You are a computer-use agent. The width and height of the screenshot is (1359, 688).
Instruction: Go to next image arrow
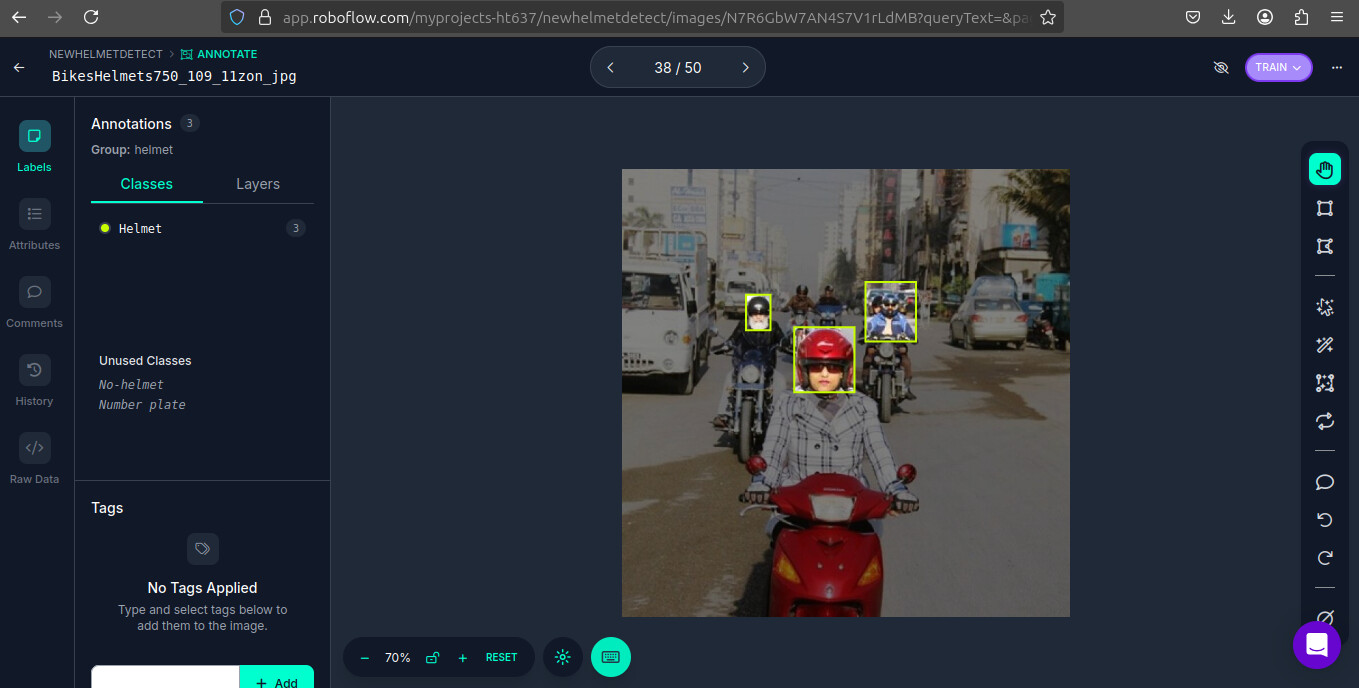click(x=745, y=67)
